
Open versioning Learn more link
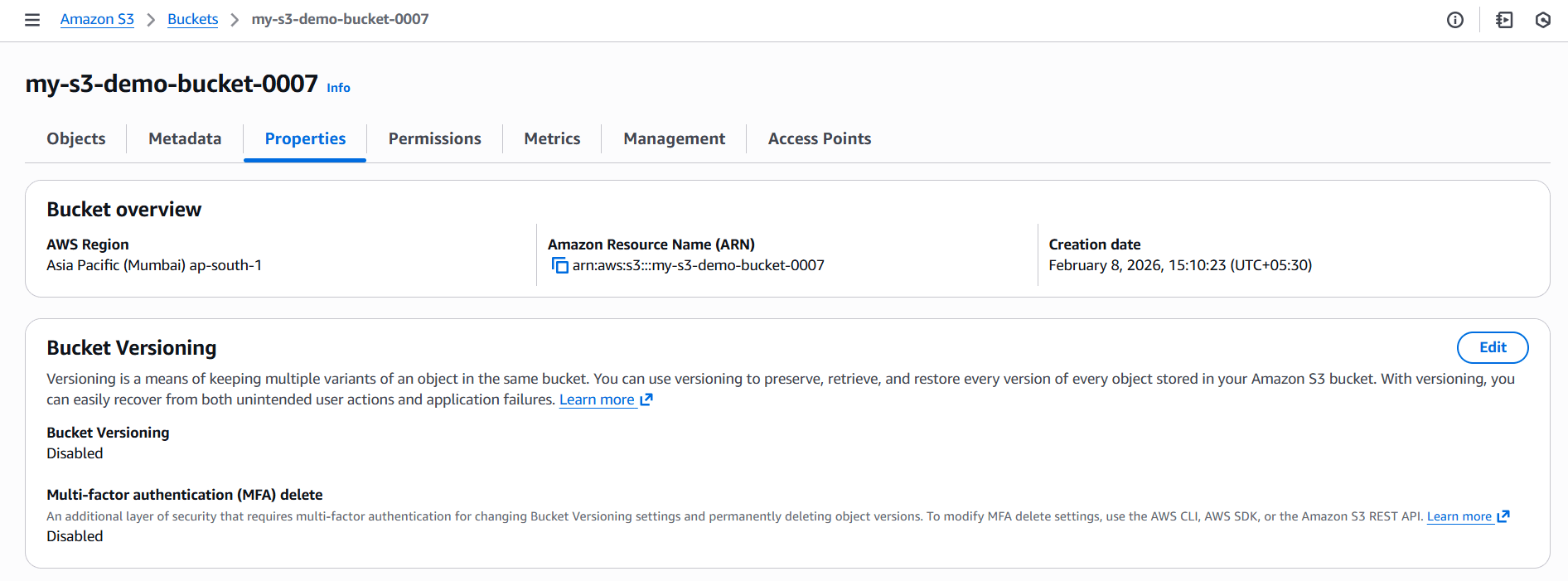[x=597, y=399]
